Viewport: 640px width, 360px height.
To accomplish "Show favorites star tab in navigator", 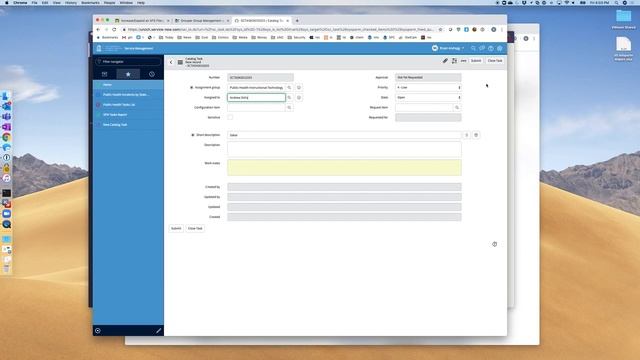I will coord(128,74).
